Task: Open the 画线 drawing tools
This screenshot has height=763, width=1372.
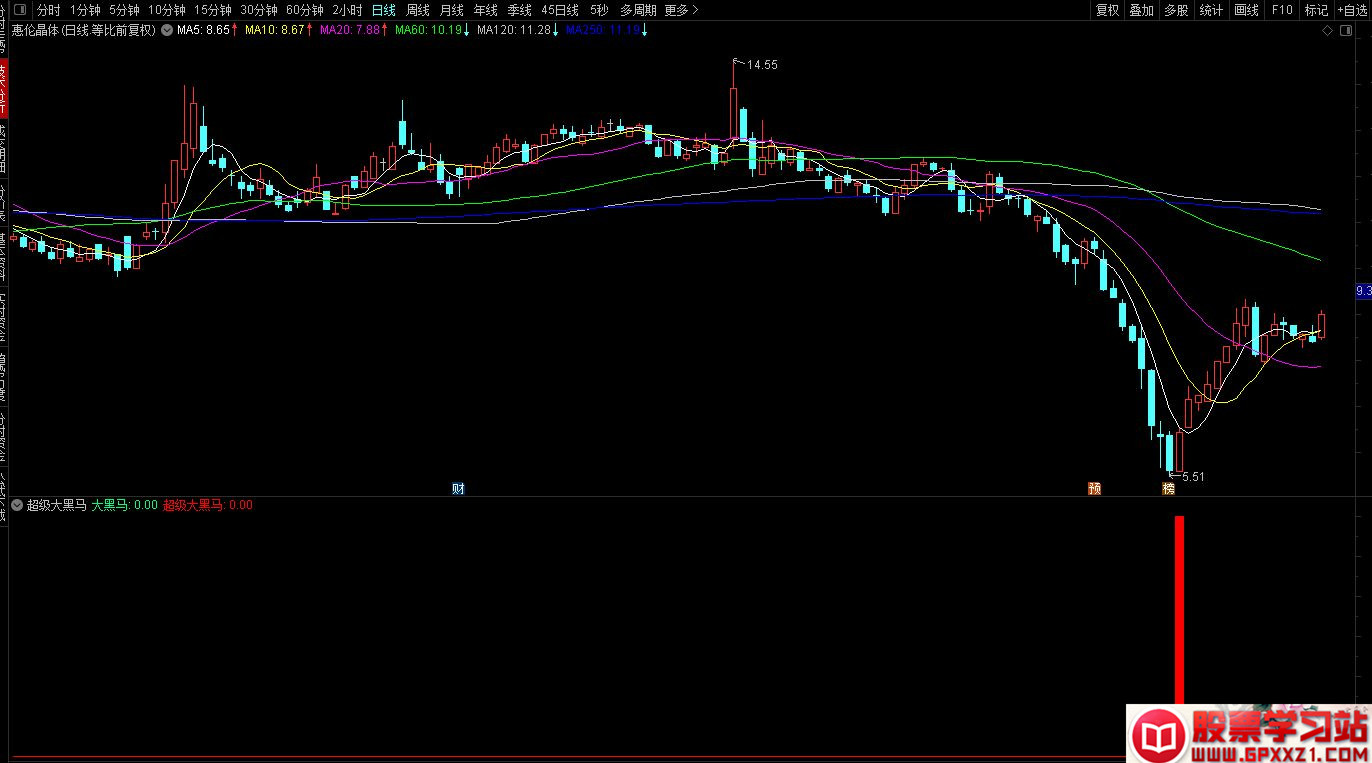Action: (x=1246, y=10)
